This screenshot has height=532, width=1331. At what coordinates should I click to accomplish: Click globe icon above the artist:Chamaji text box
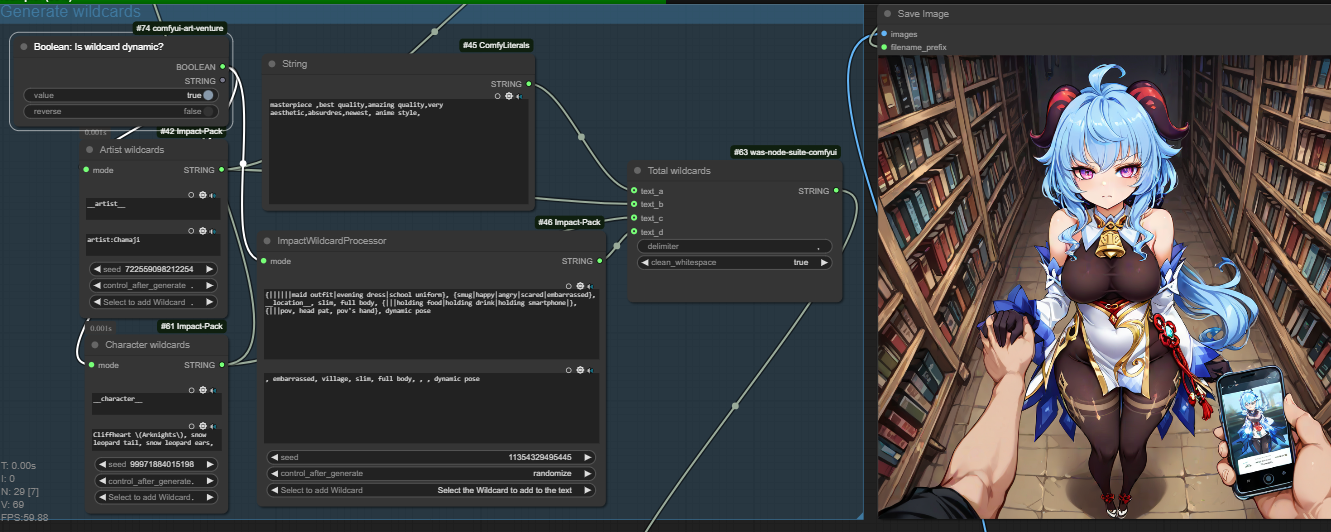(x=202, y=231)
